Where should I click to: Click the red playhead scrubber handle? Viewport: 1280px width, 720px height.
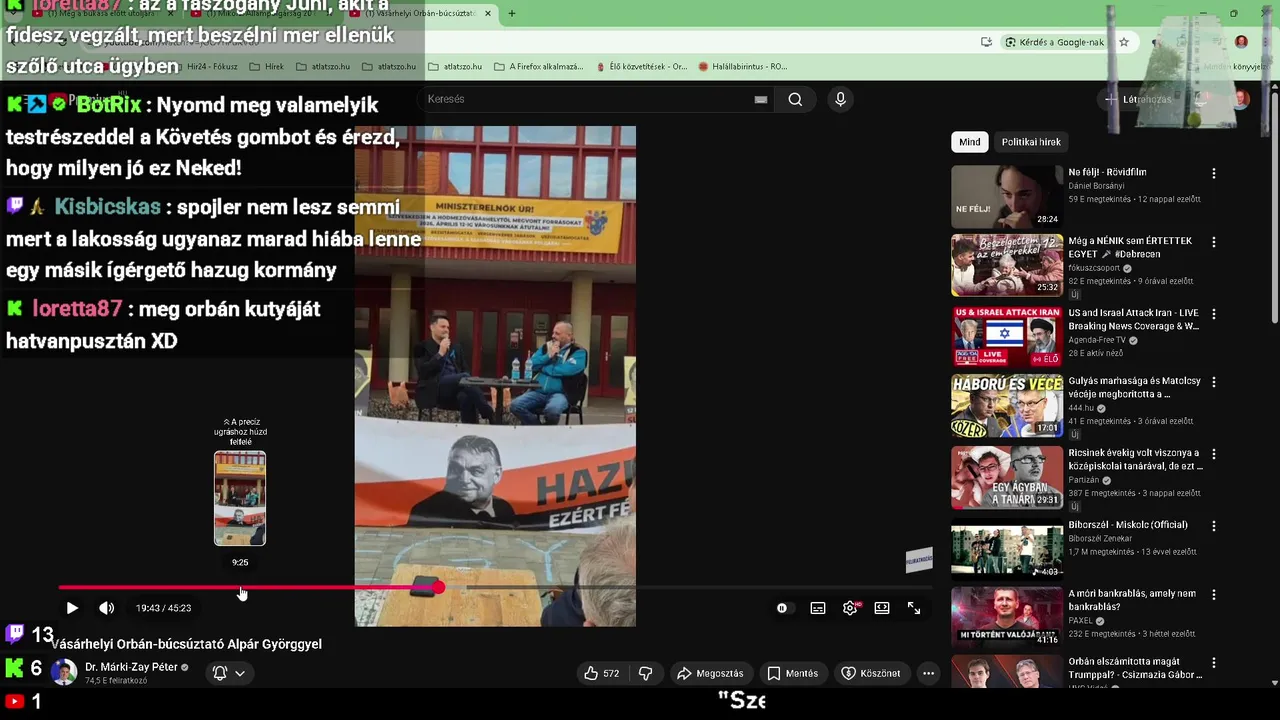point(438,588)
